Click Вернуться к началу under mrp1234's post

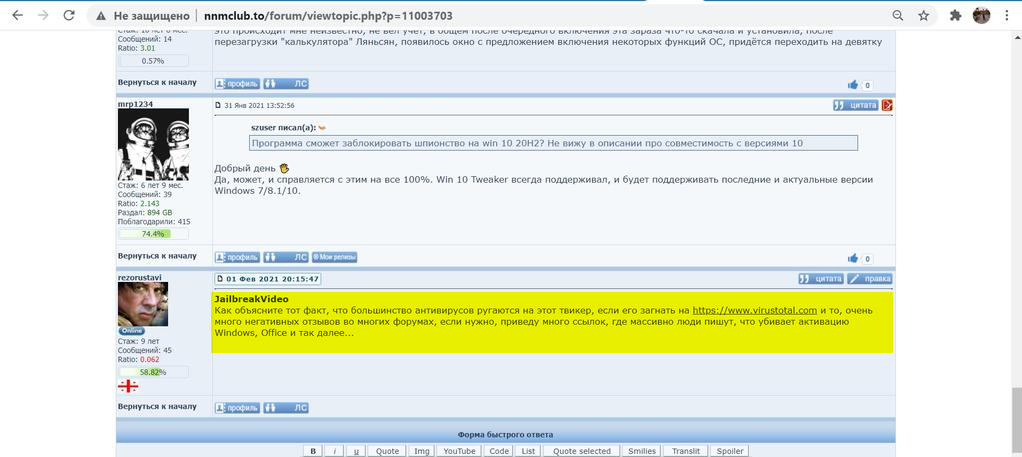pyautogui.click(x=157, y=256)
